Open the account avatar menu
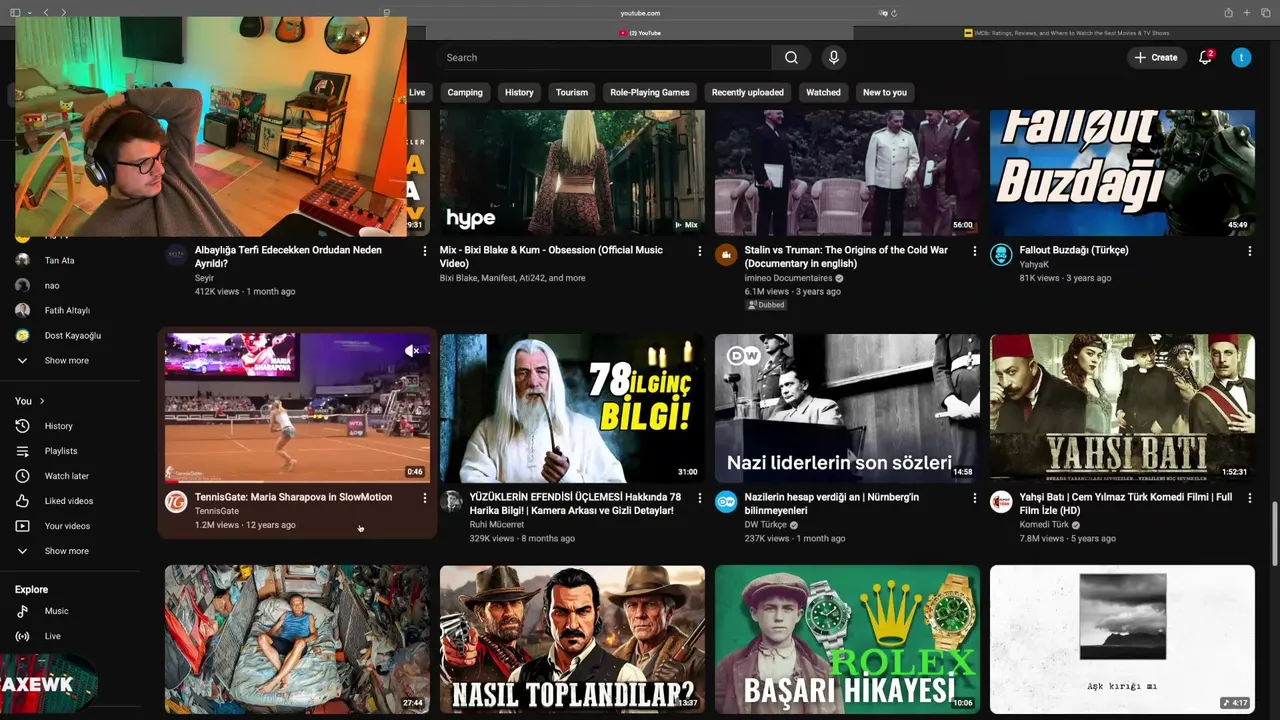Viewport: 1280px width, 720px height. point(1241,57)
